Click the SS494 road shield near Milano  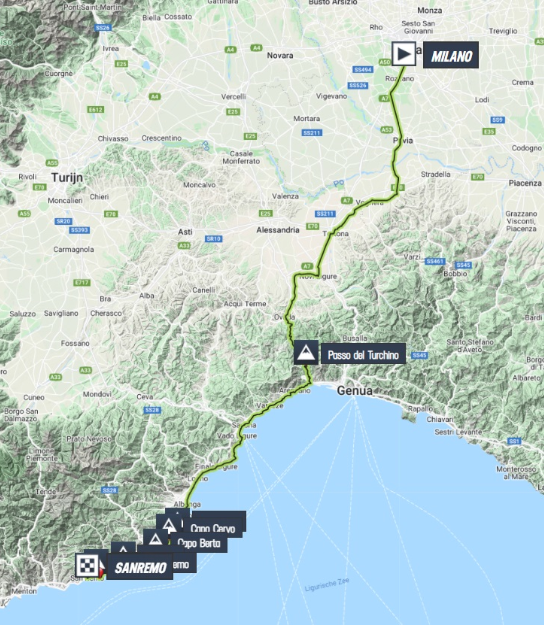coord(363,70)
